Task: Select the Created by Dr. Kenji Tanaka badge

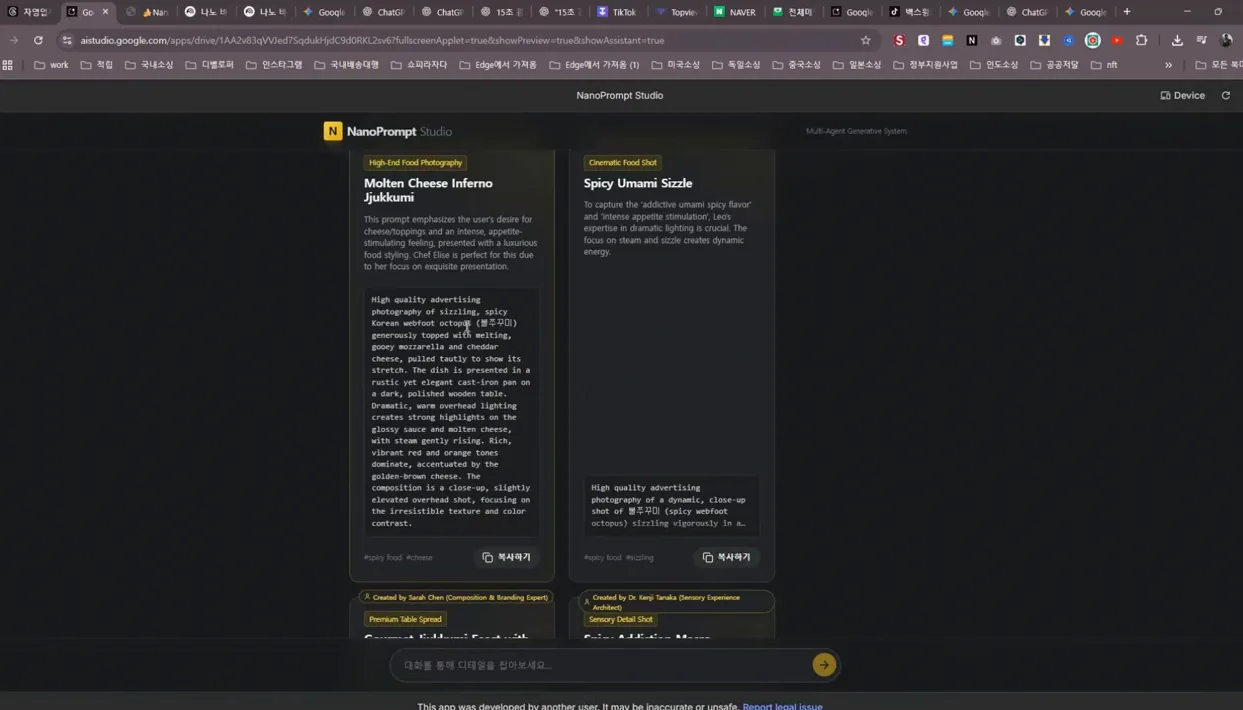Action: [x=677, y=602]
